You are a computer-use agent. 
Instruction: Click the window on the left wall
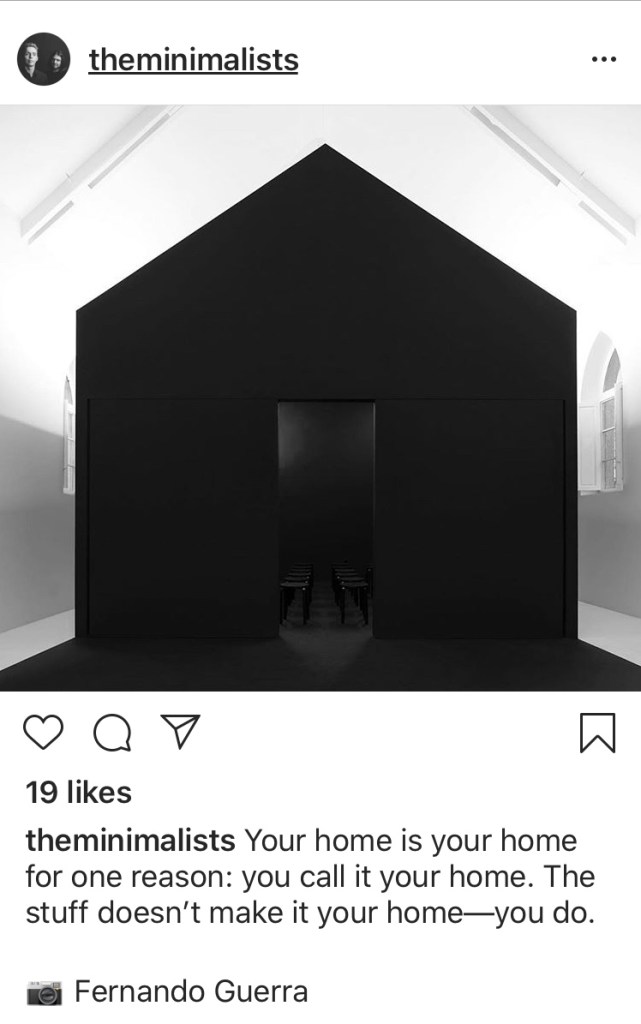click(69, 434)
